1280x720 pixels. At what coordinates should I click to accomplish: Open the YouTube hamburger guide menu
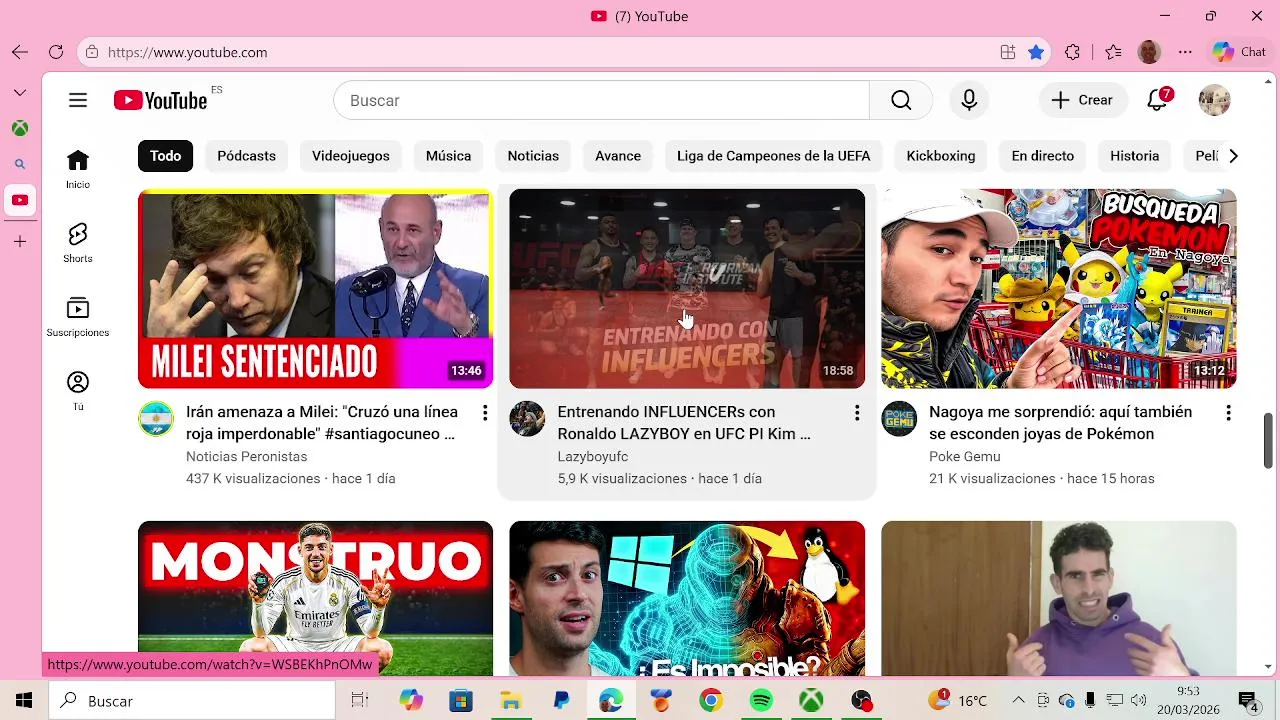click(x=78, y=100)
